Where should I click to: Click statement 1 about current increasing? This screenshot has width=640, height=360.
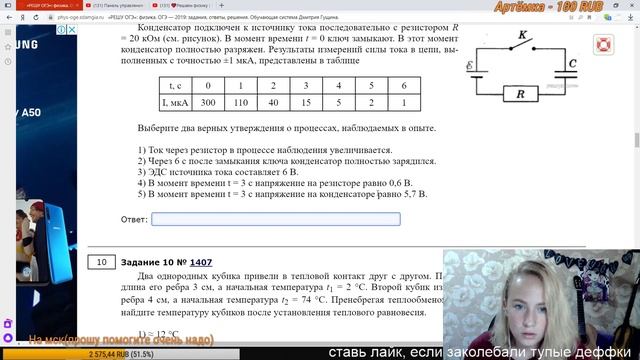(x=265, y=150)
